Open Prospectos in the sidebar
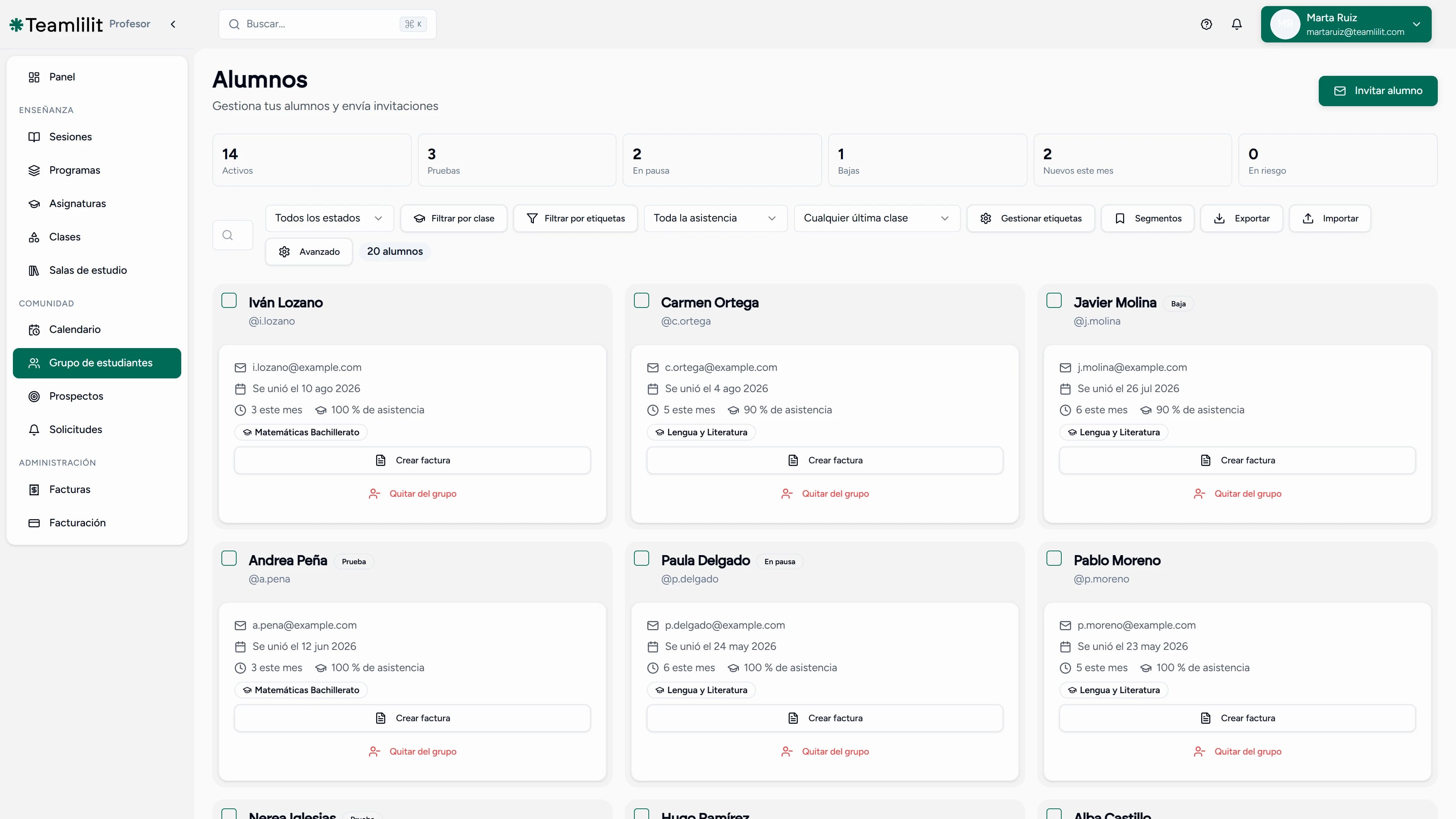 click(97, 396)
